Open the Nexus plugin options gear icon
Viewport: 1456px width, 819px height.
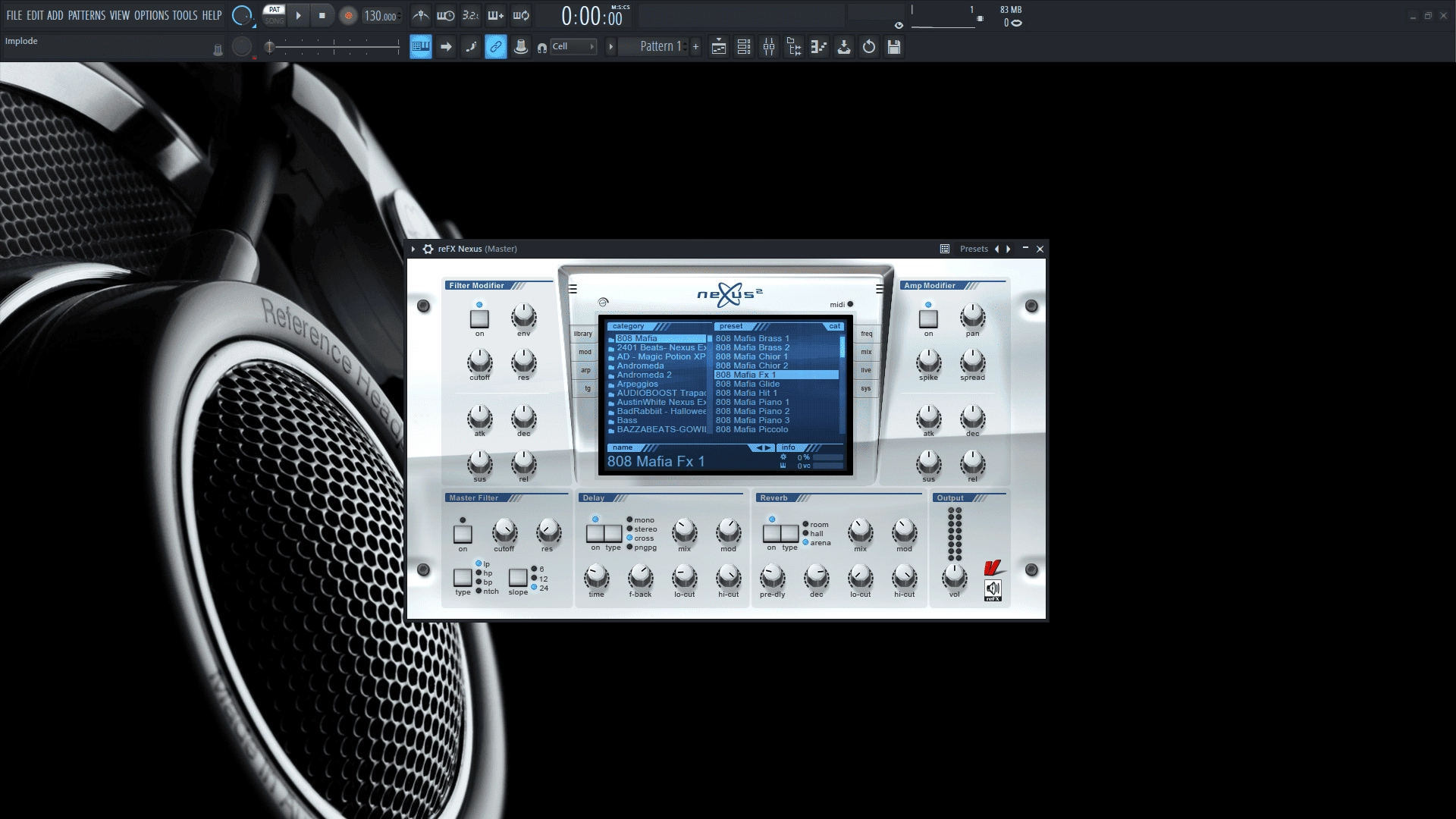428,249
